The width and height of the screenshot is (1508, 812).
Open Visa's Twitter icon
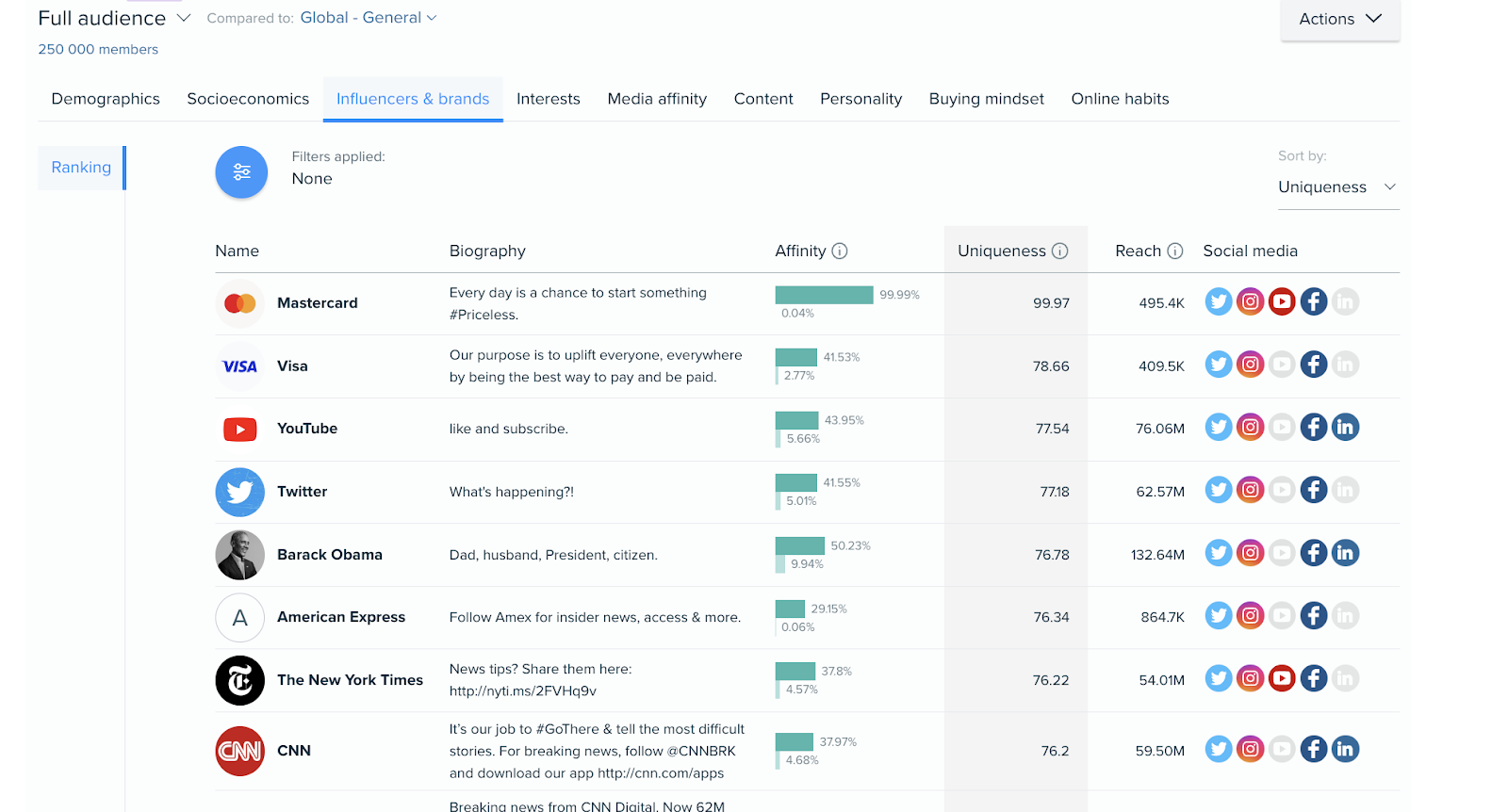1219,365
